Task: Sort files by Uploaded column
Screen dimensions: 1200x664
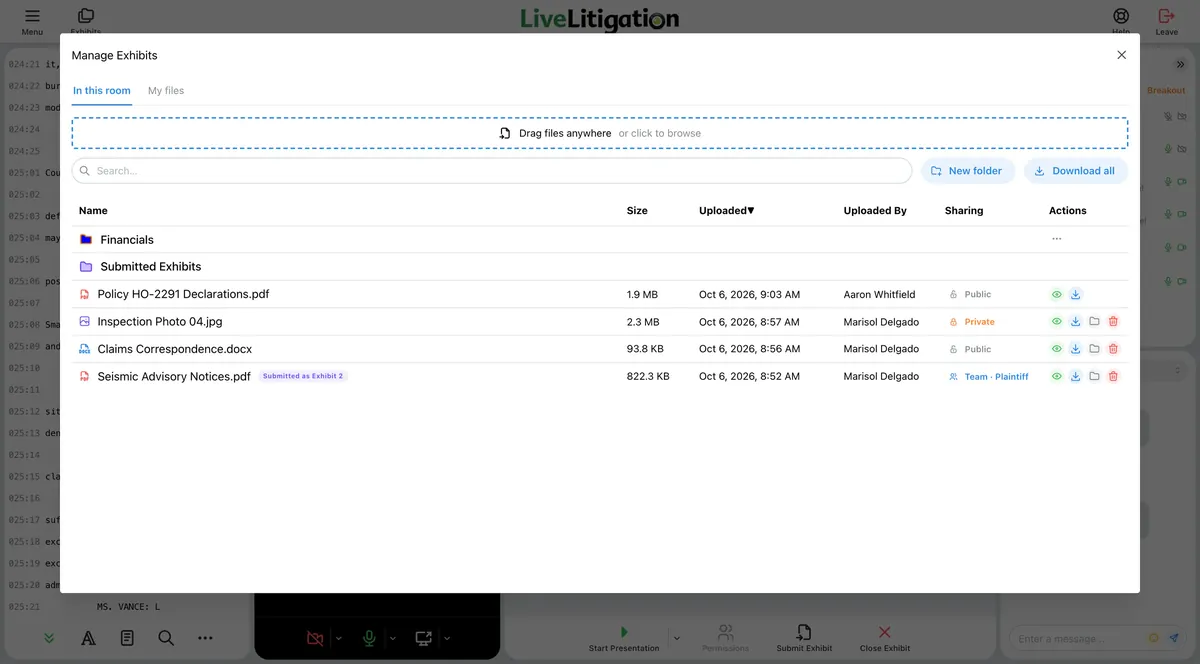Action: coord(727,211)
